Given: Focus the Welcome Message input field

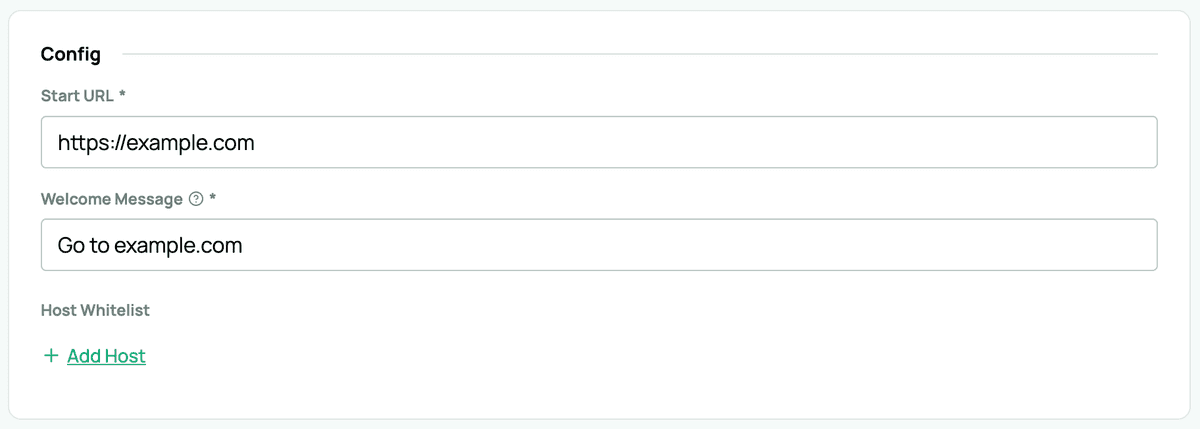Looking at the screenshot, I should [x=598, y=245].
